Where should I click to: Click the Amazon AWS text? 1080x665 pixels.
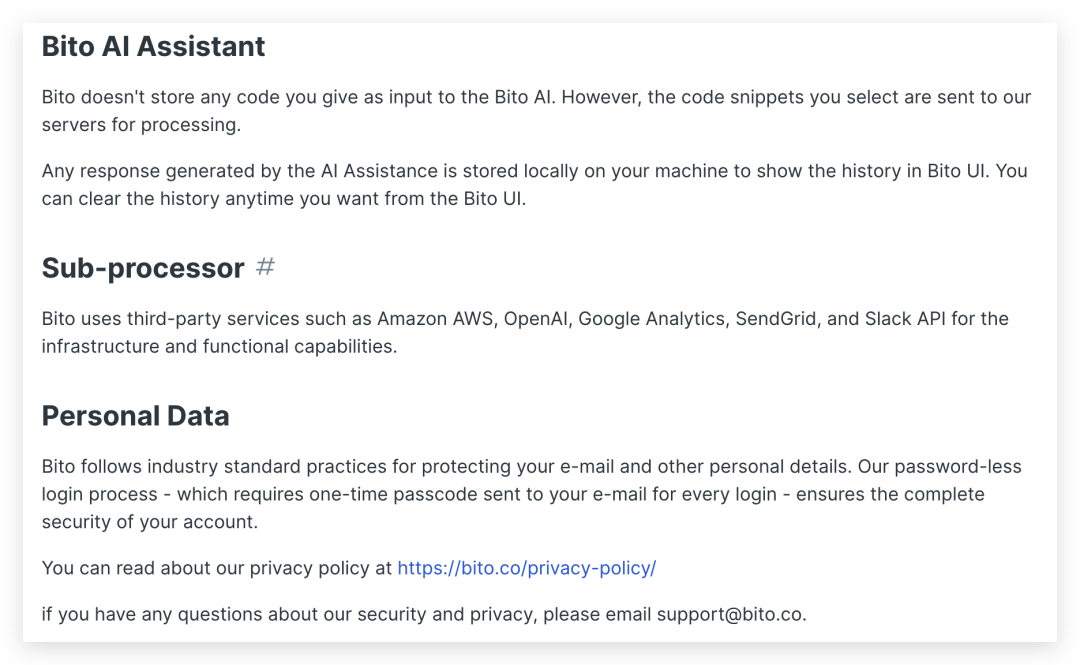[434, 319]
